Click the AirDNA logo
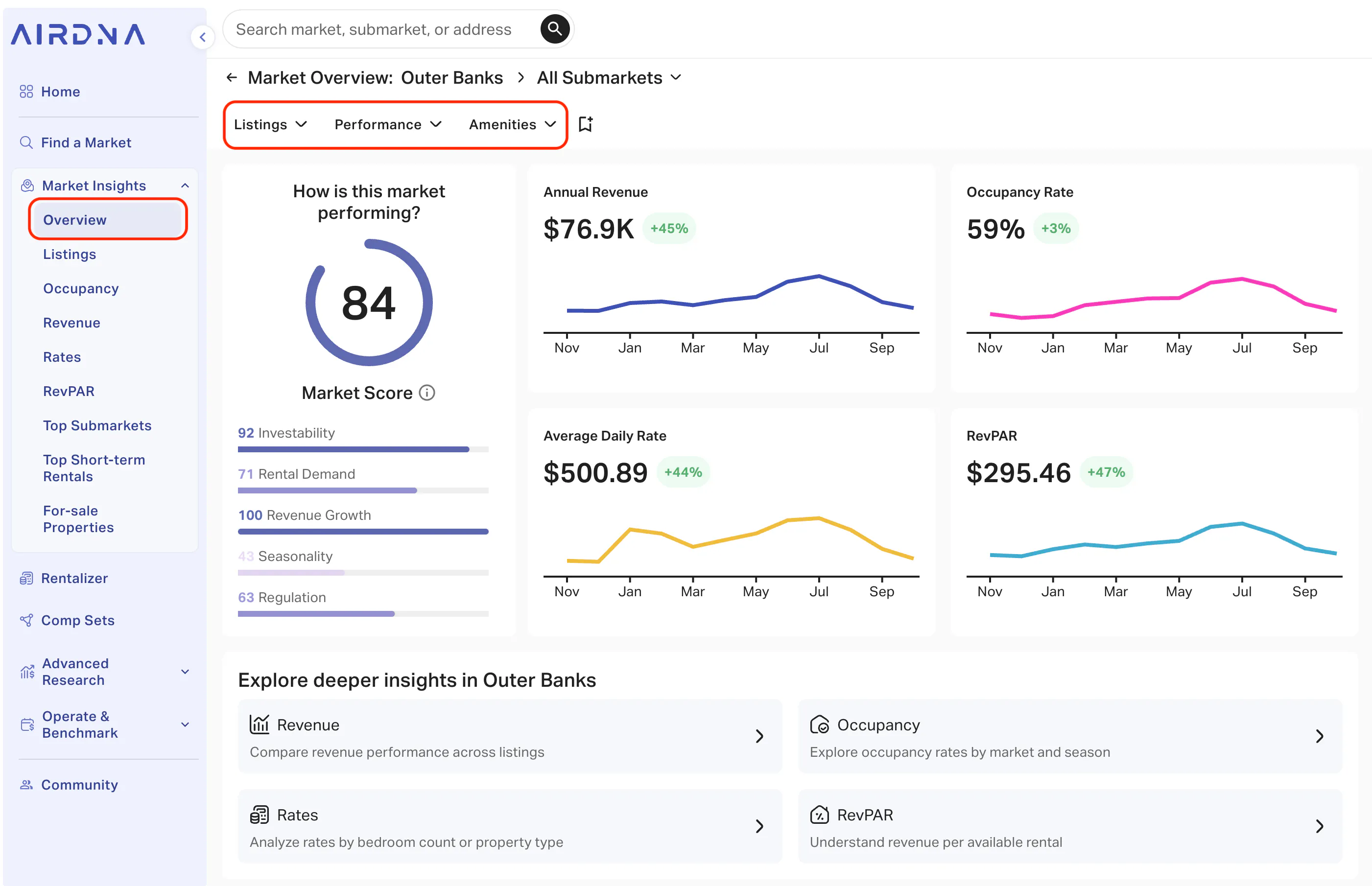 [78, 35]
